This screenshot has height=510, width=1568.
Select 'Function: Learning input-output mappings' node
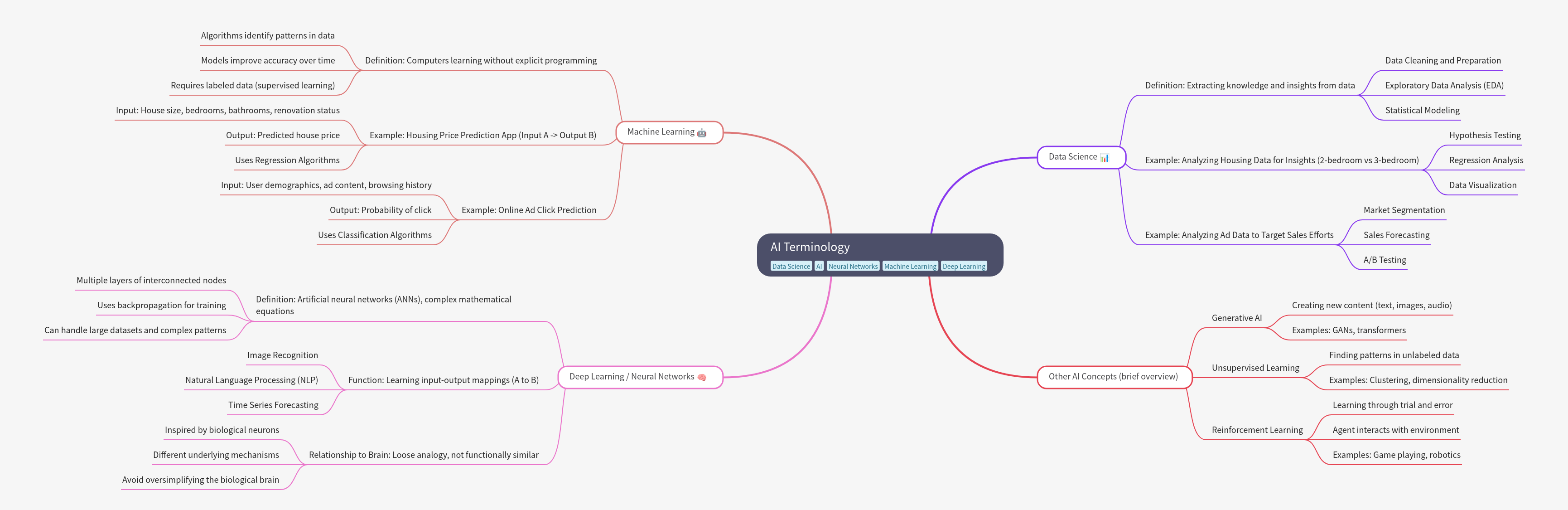(443, 380)
